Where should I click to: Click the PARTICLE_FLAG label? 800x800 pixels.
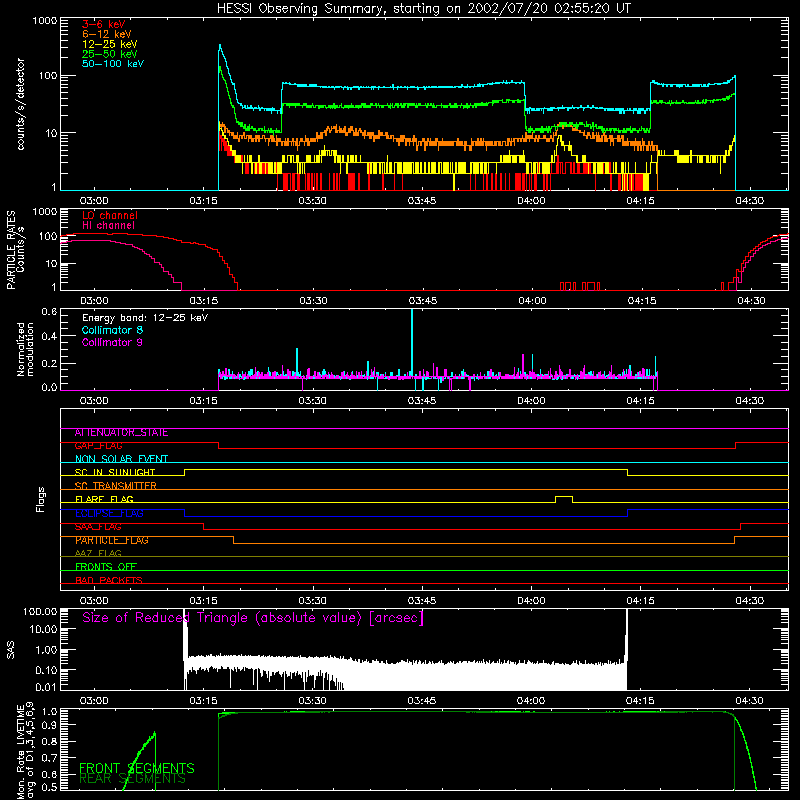(112, 540)
